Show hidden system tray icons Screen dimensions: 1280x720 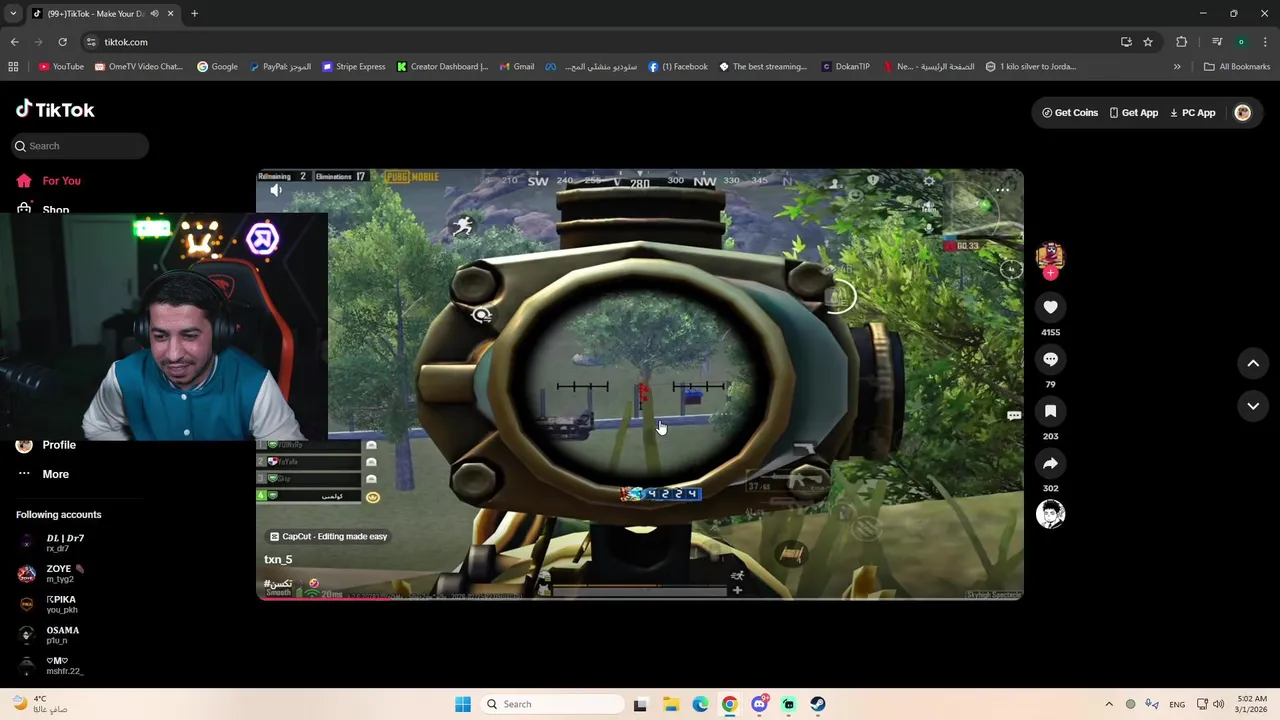click(1108, 704)
